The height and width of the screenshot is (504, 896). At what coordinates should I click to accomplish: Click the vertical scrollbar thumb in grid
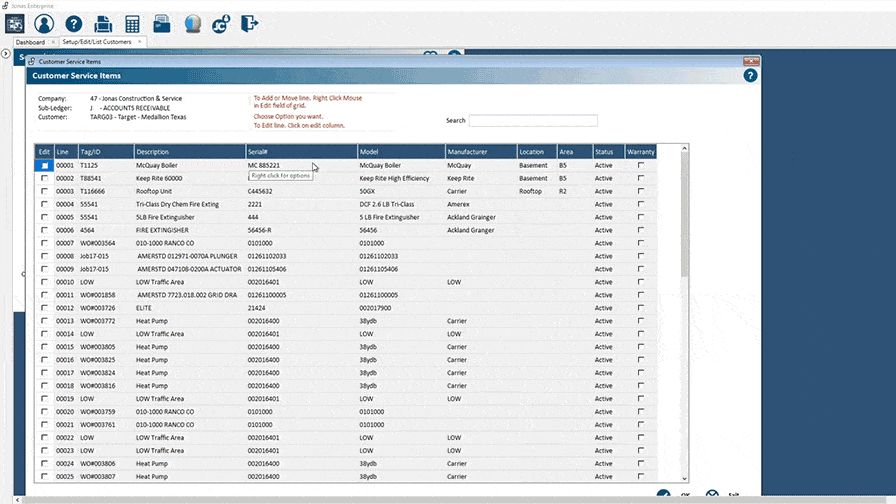click(685, 215)
